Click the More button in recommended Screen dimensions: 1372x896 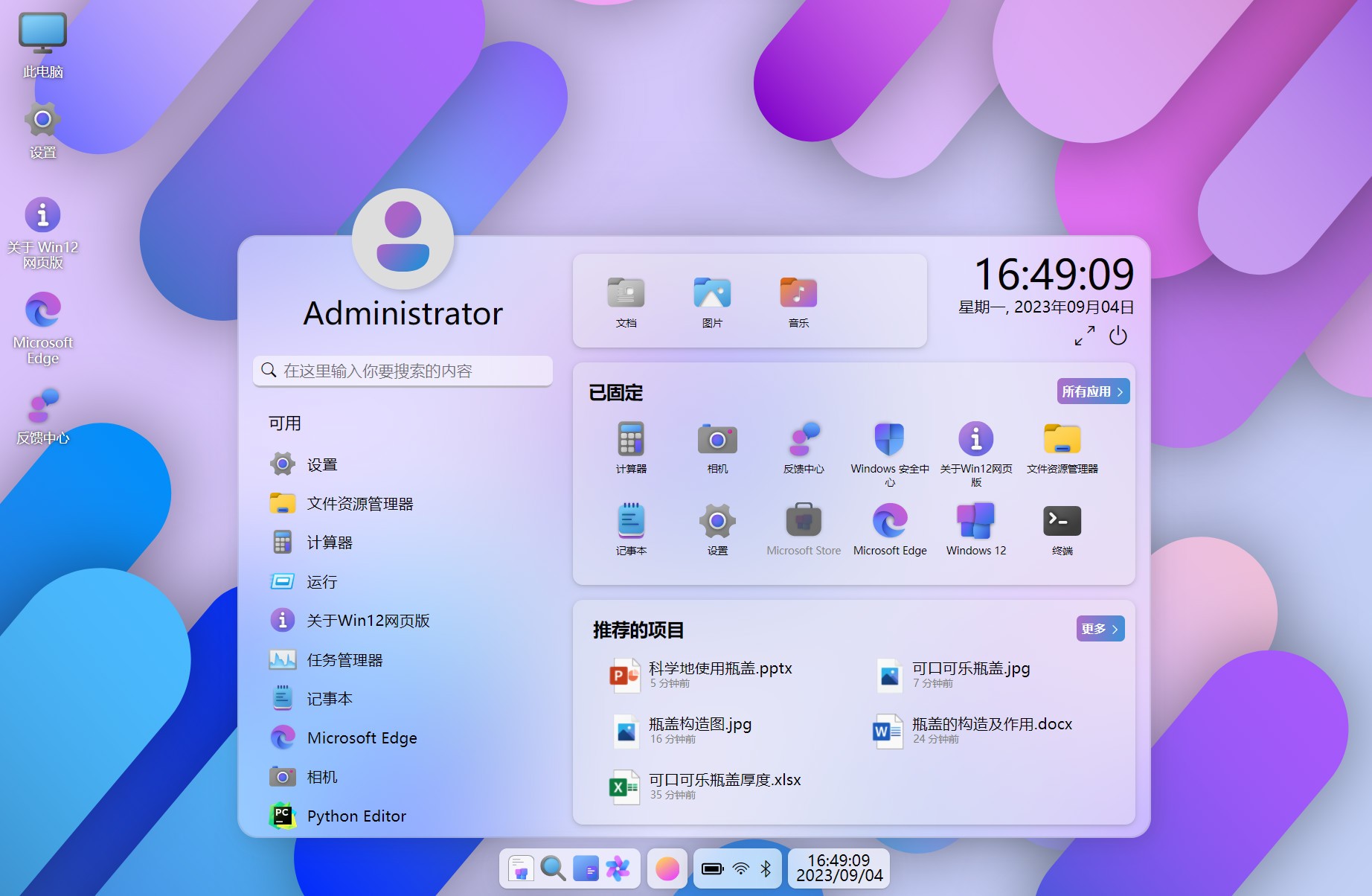(x=1100, y=629)
